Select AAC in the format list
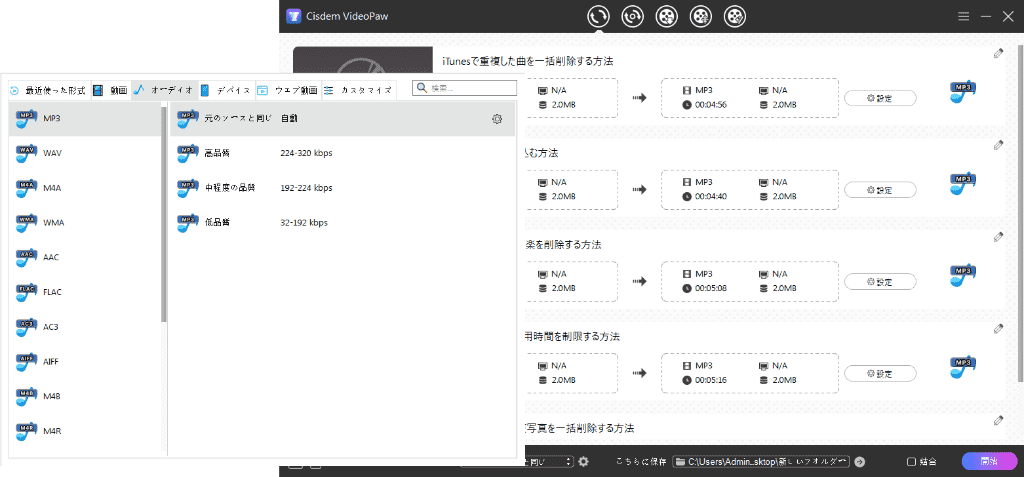 tap(85, 257)
